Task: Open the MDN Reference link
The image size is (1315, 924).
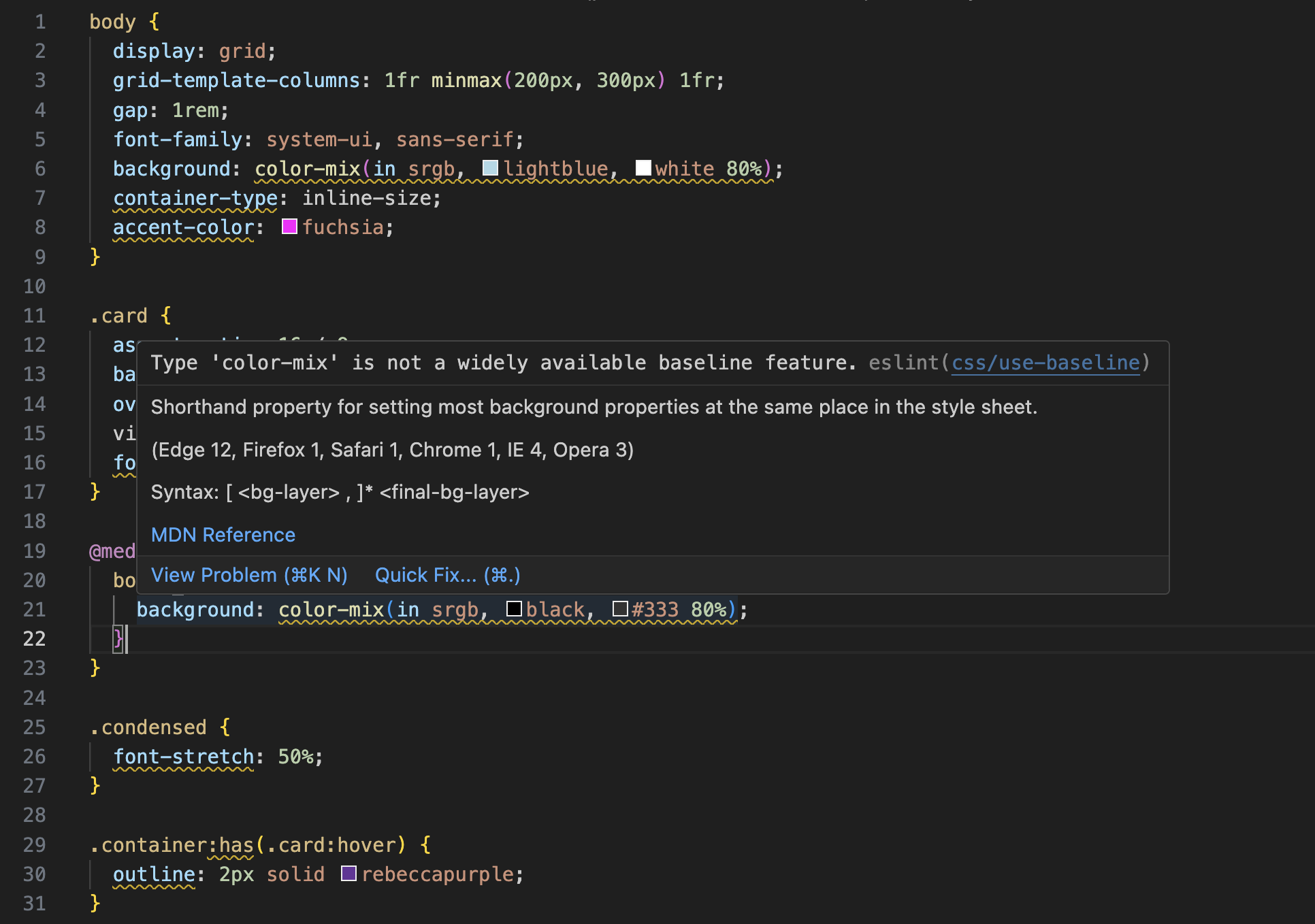Action: 223,535
